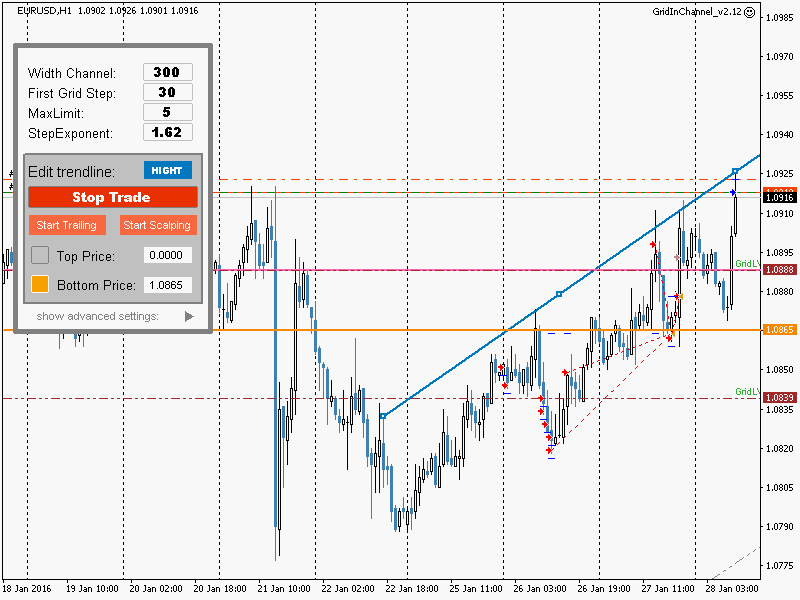Click the 1.0865 orange price label
Viewport: 800px width, 600px height.
781,330
